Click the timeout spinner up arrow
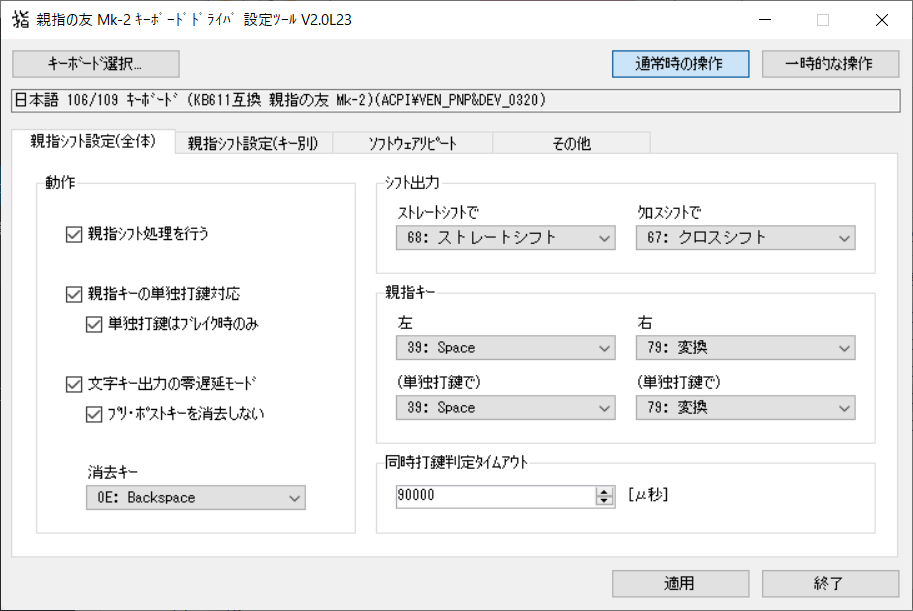 click(x=604, y=492)
